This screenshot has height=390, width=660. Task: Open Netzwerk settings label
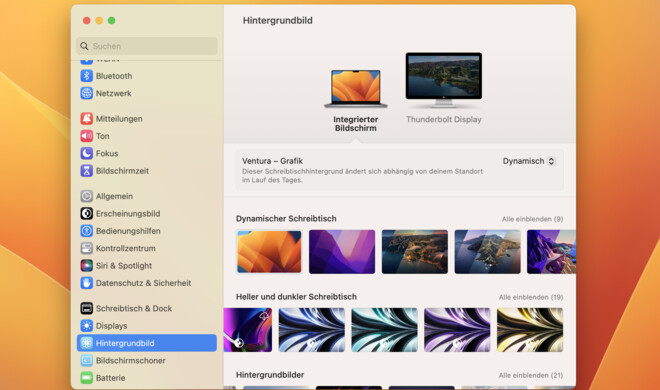pyautogui.click(x=114, y=93)
